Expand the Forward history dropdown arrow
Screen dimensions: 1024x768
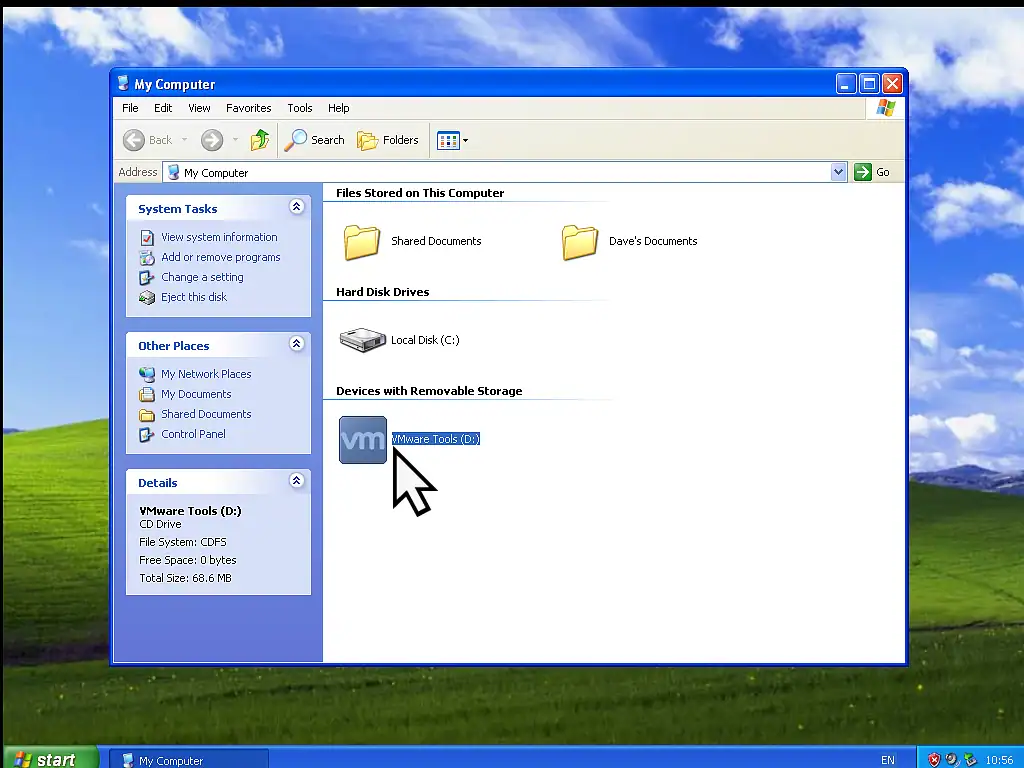point(235,140)
